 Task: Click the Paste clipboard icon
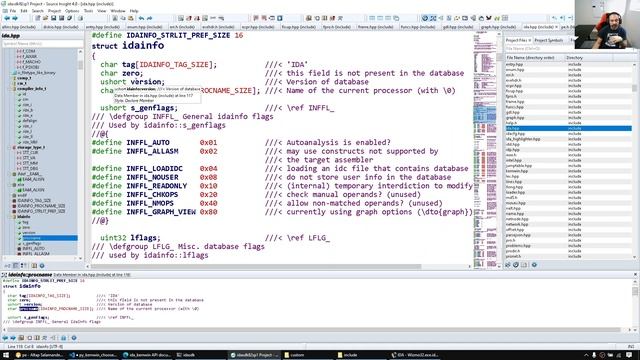(x=131, y=18)
